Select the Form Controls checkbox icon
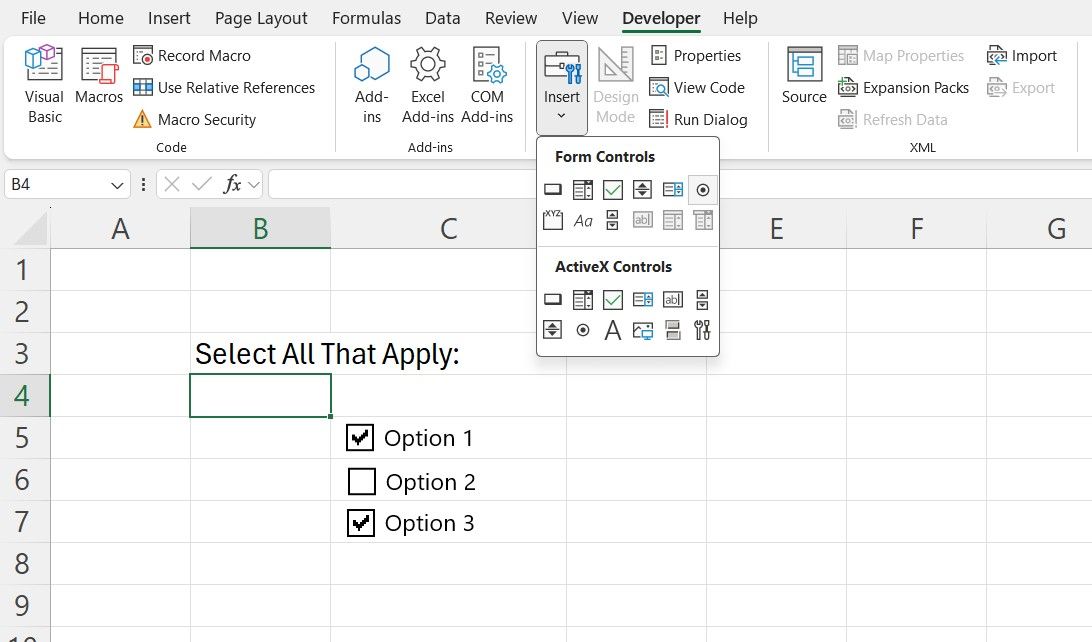The width and height of the screenshot is (1092, 642). point(613,189)
